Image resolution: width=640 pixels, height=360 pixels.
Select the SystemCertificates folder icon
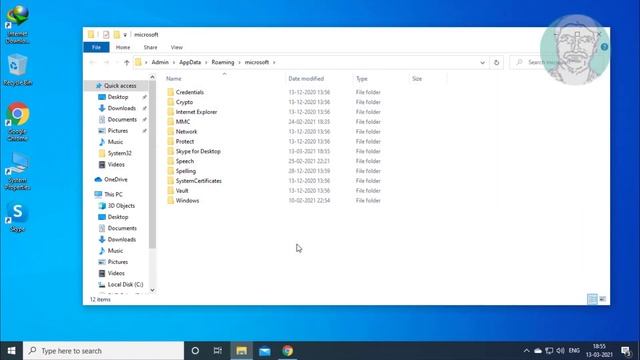tap(171, 181)
